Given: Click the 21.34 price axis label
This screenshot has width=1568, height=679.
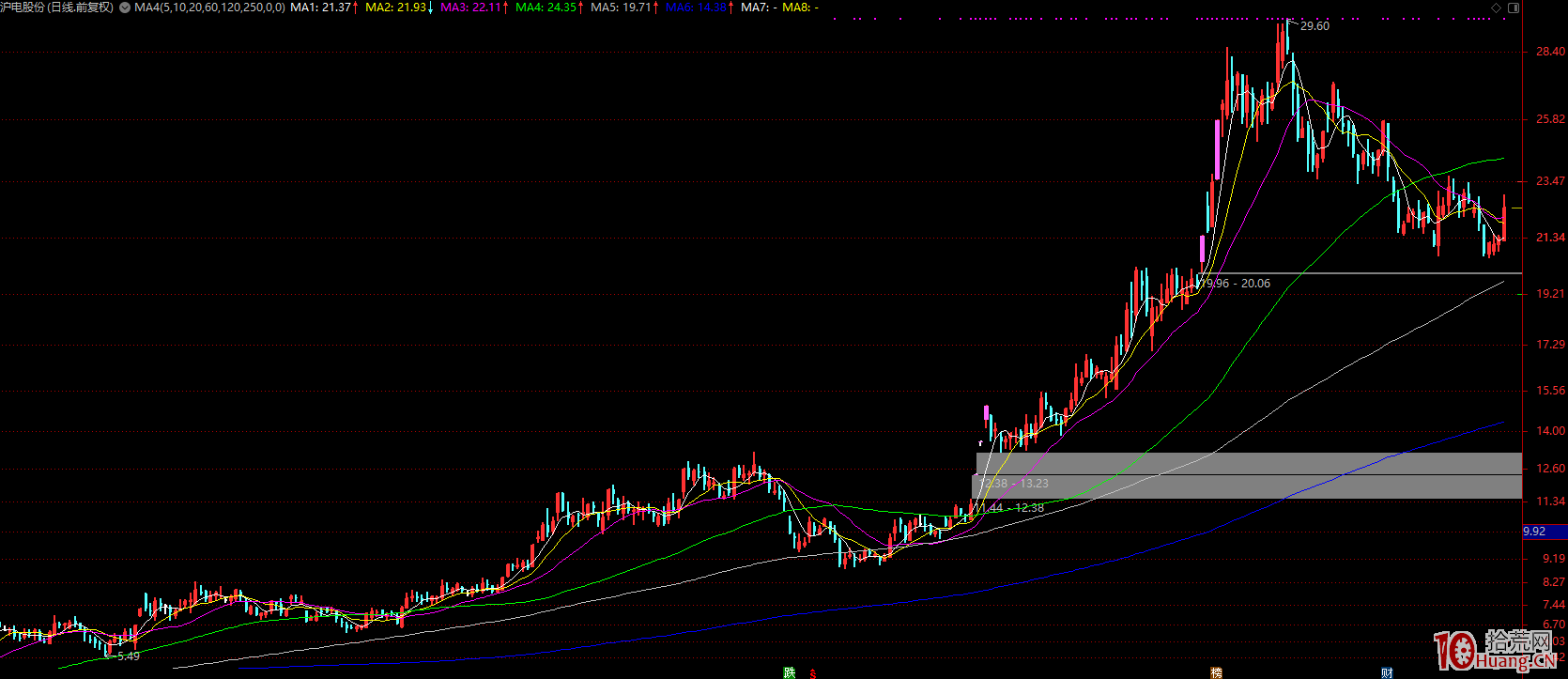Looking at the screenshot, I should (x=1550, y=238).
